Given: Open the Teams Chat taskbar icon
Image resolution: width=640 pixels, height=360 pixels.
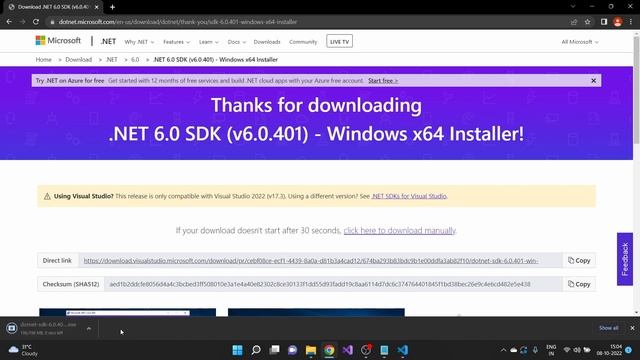Looking at the screenshot, I should 292,350.
